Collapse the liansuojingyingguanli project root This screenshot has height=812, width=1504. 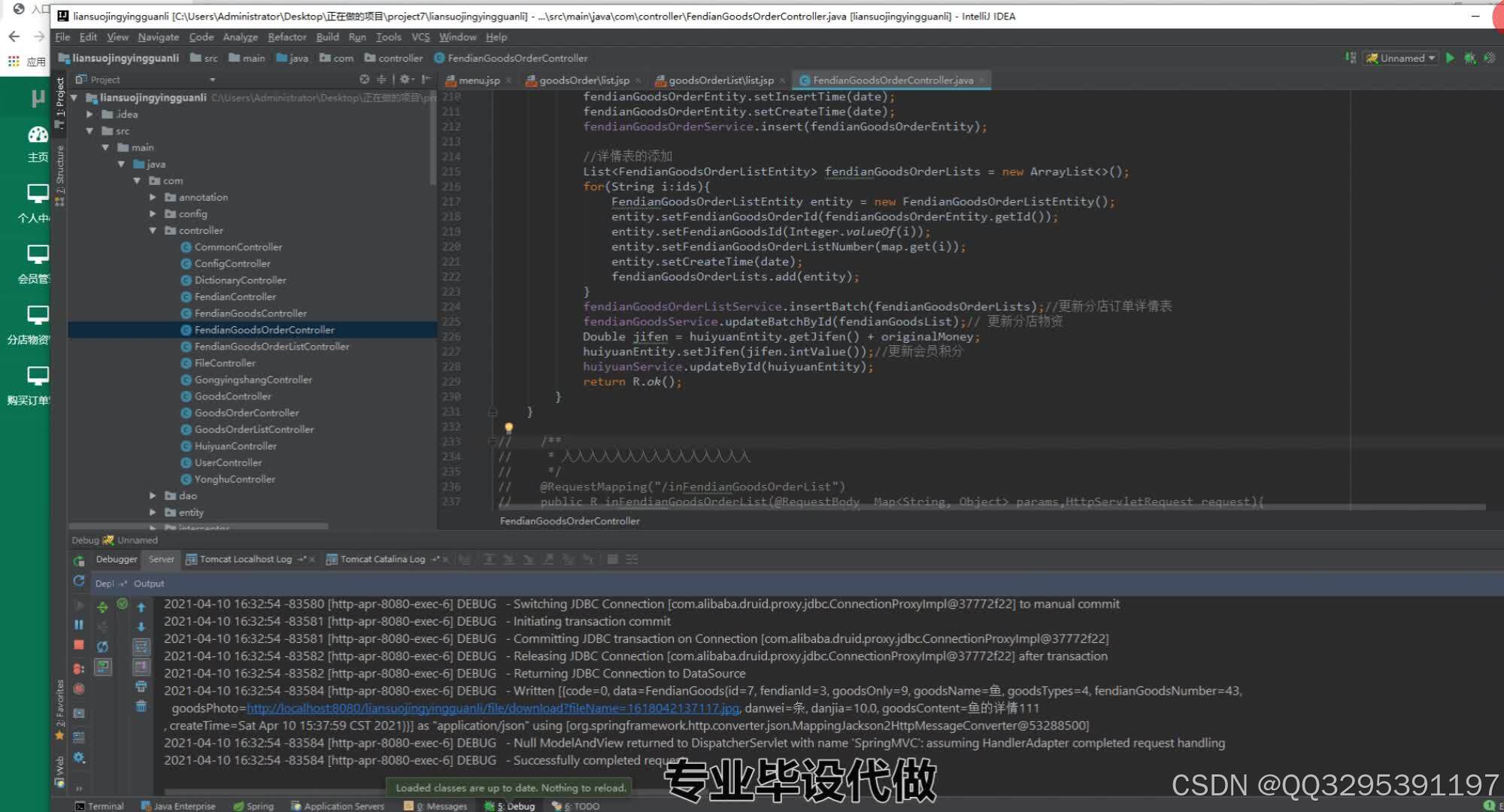pyautogui.click(x=74, y=98)
